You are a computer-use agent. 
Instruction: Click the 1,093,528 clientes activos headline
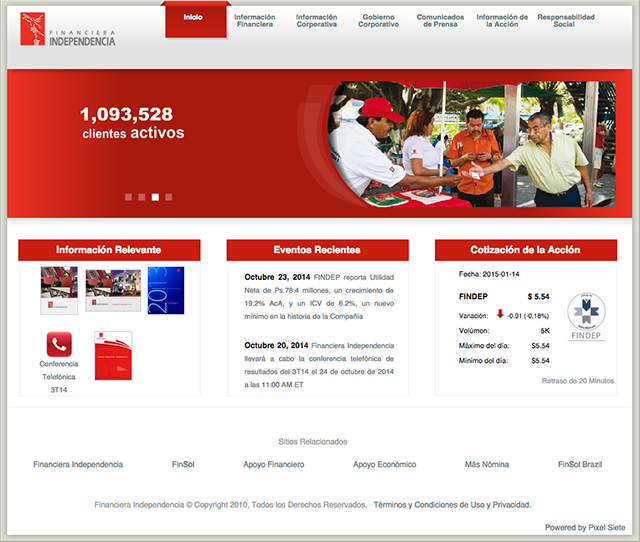132,123
